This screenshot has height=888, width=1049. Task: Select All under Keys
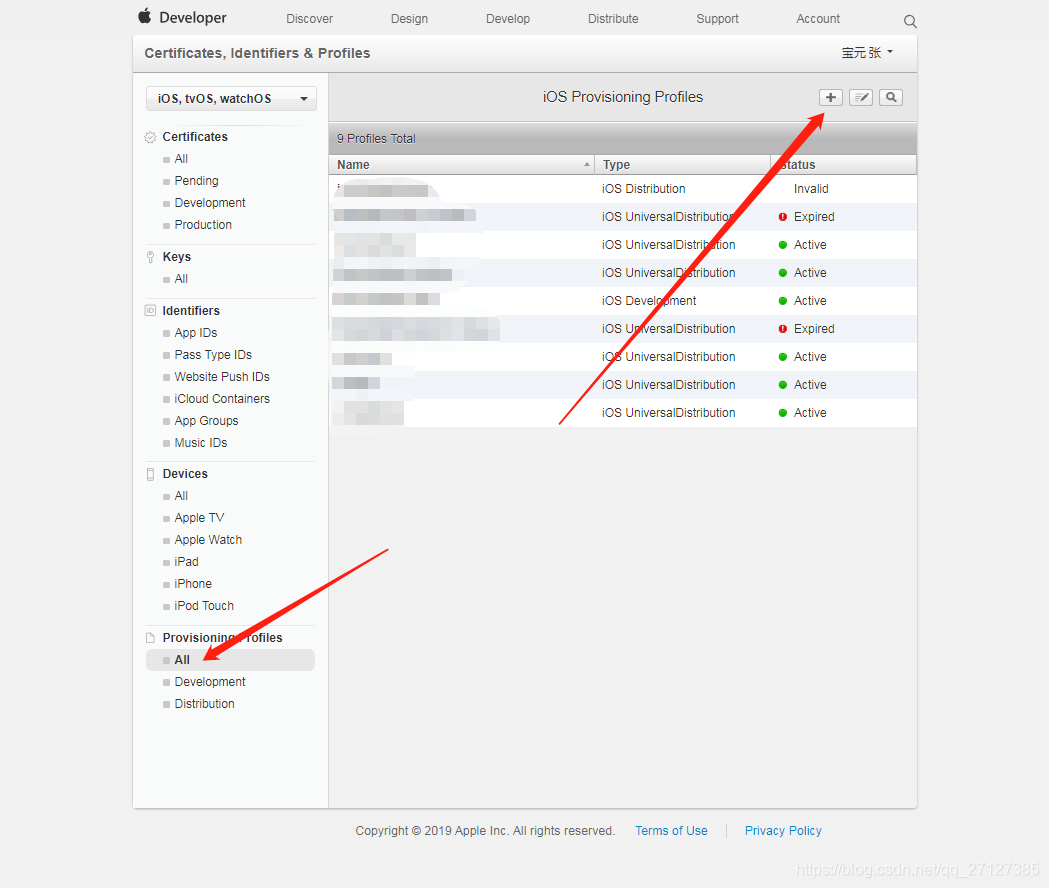coord(181,279)
